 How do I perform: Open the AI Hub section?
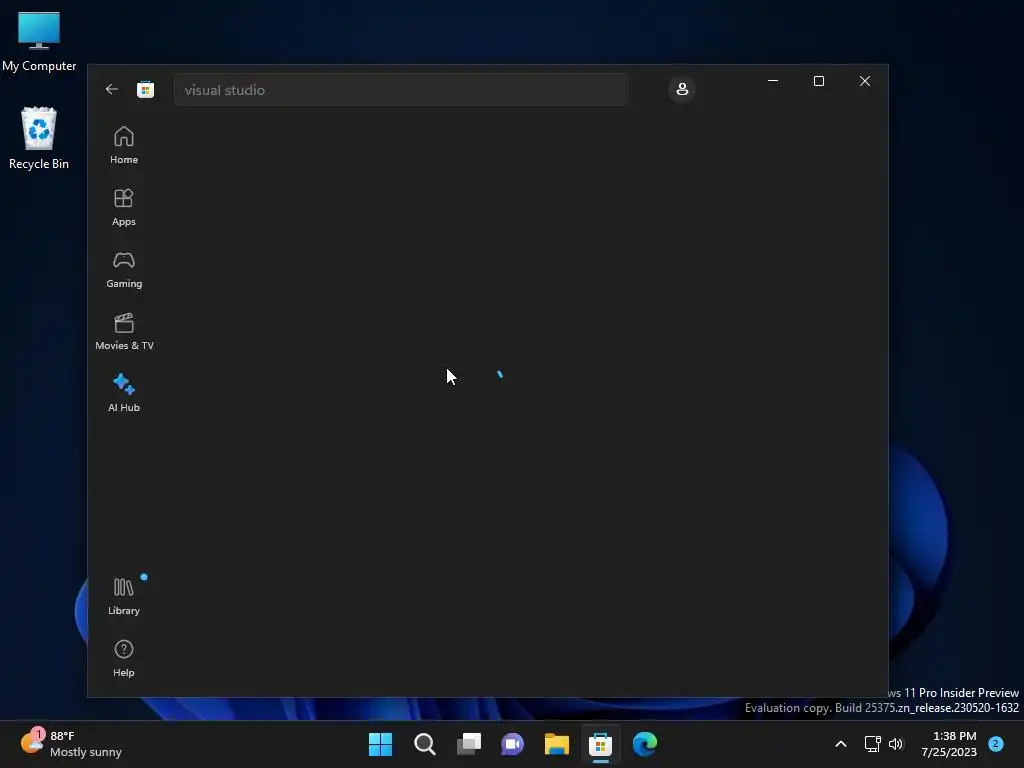[123, 393]
